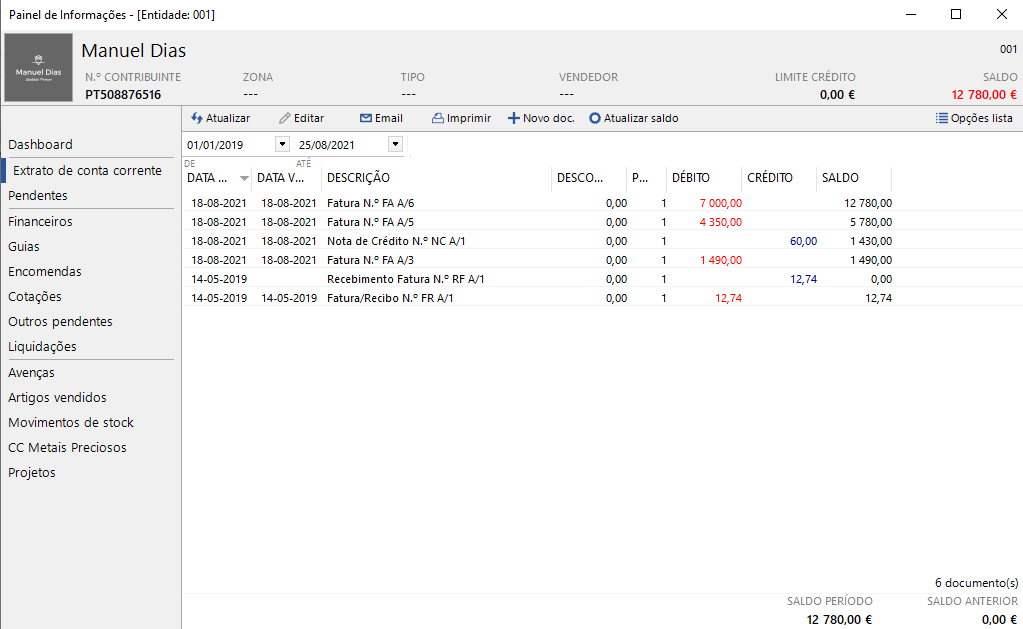Open the end date 25/08/2021 dropdown

(x=395, y=145)
